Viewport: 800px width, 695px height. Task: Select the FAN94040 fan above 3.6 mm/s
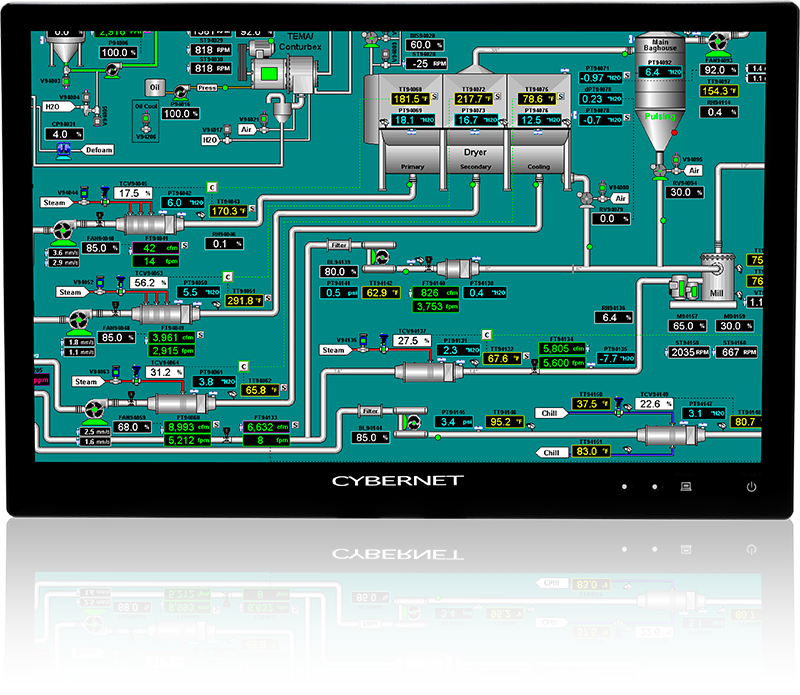[x=64, y=231]
